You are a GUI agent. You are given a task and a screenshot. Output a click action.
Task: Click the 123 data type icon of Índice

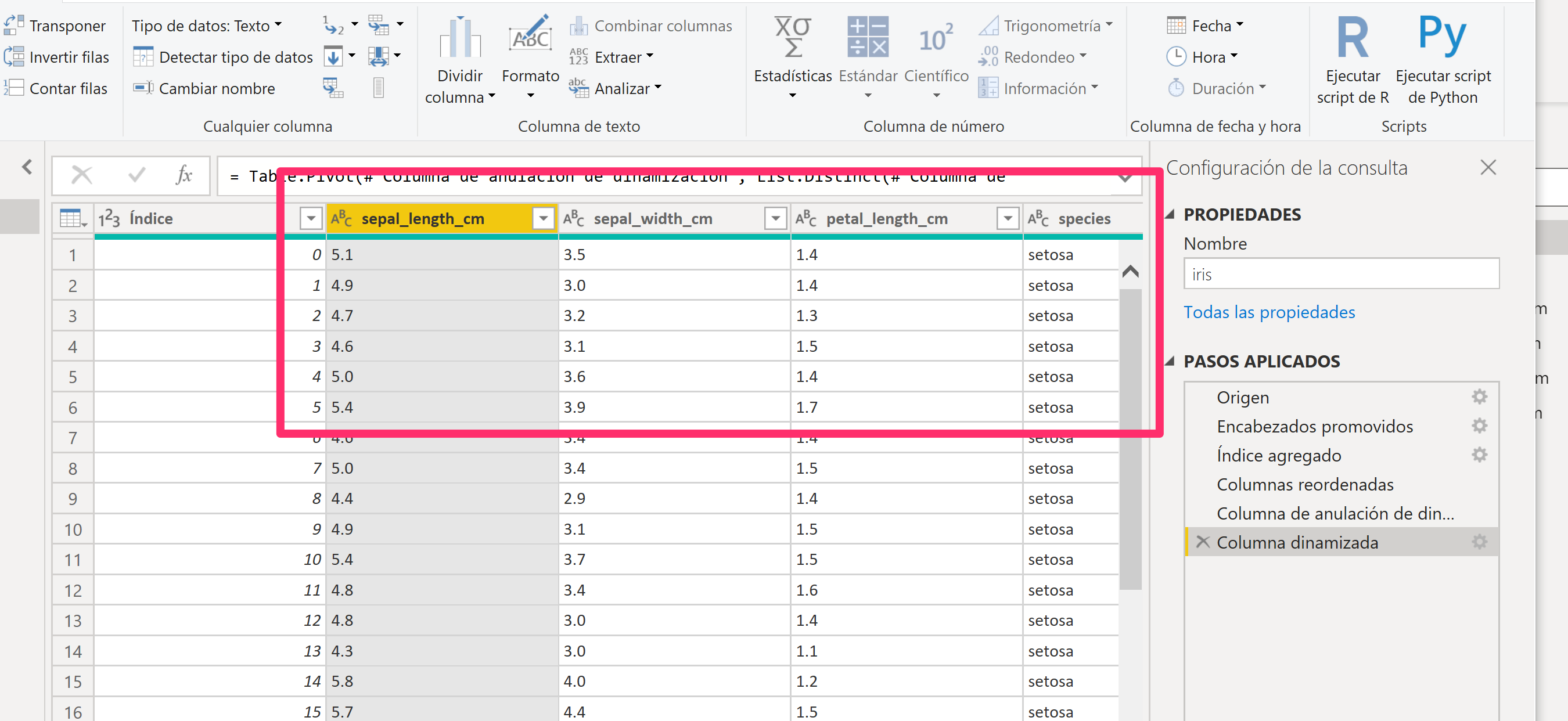(x=109, y=218)
